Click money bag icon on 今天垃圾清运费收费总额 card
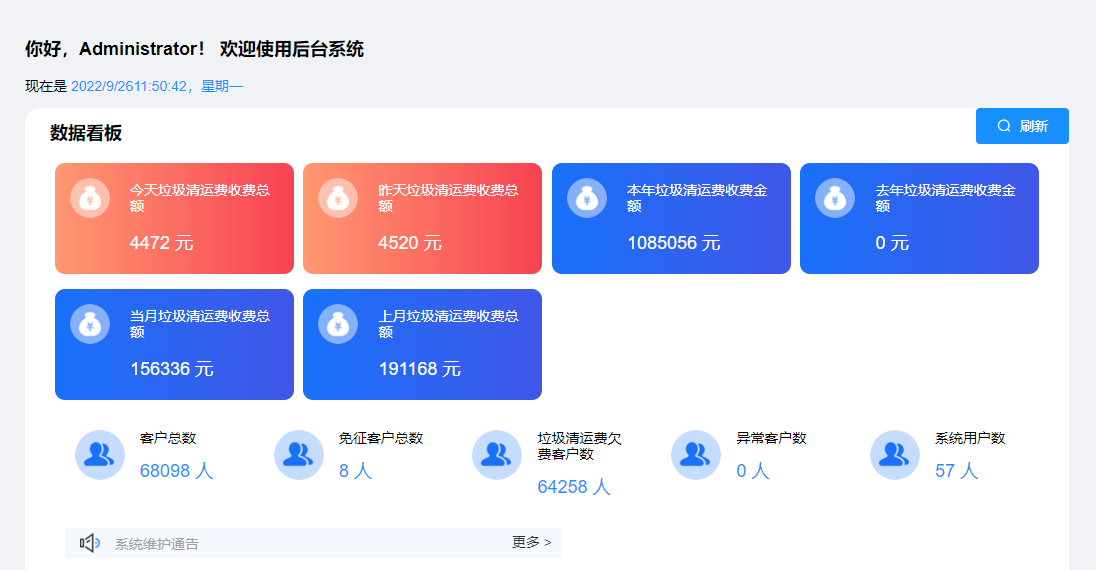 (x=90, y=197)
